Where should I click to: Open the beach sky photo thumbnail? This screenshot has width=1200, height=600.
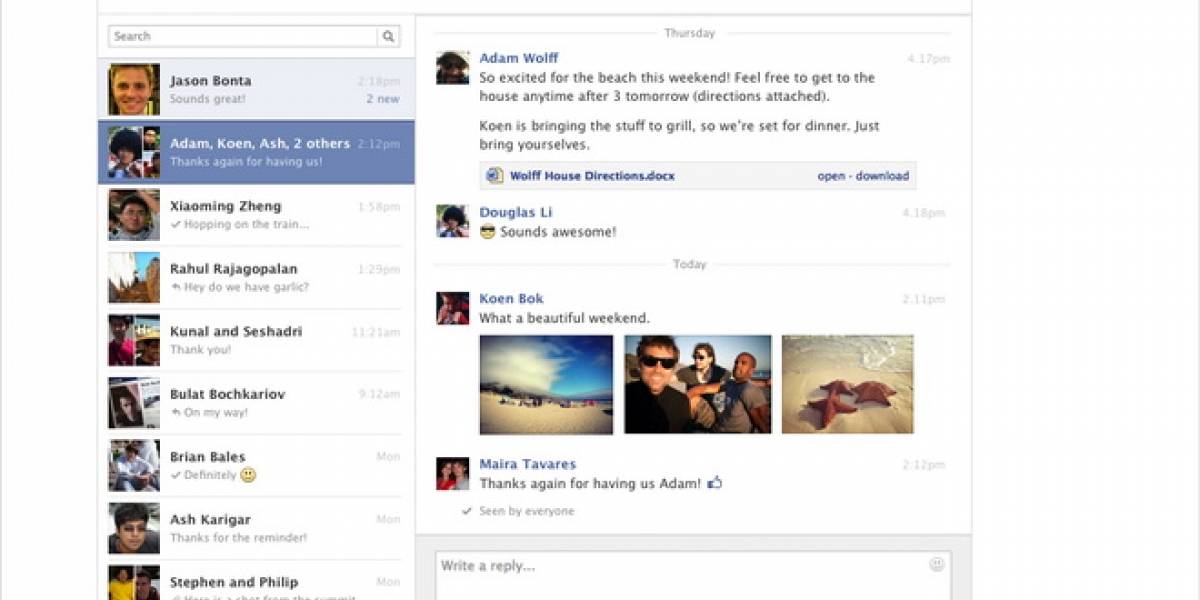click(x=546, y=385)
